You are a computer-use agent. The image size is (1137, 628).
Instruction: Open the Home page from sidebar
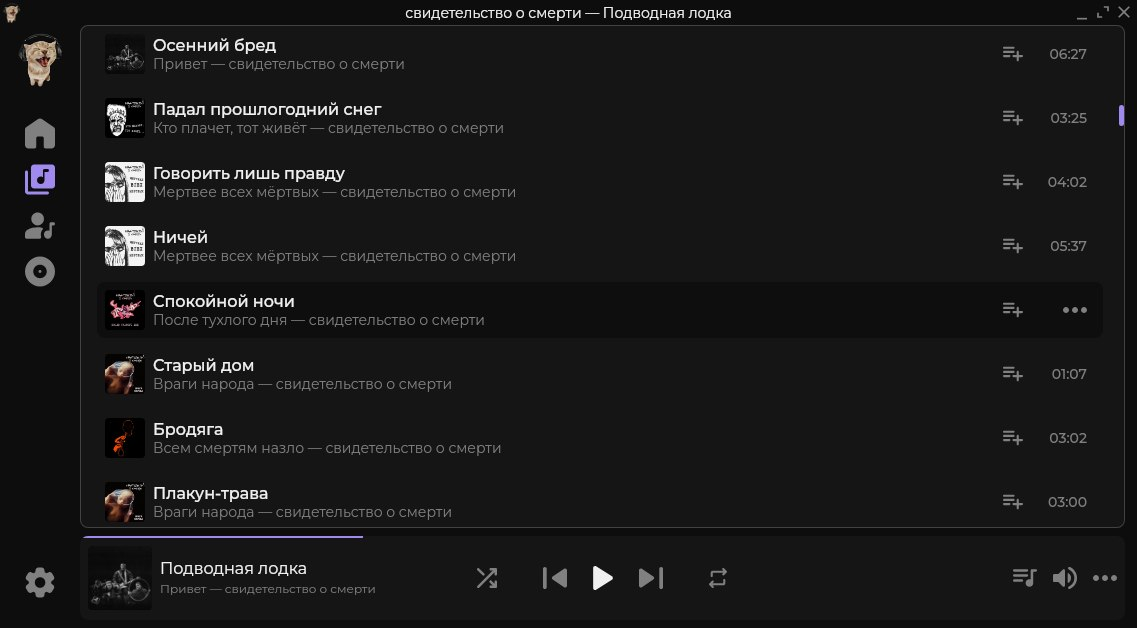[x=40, y=134]
